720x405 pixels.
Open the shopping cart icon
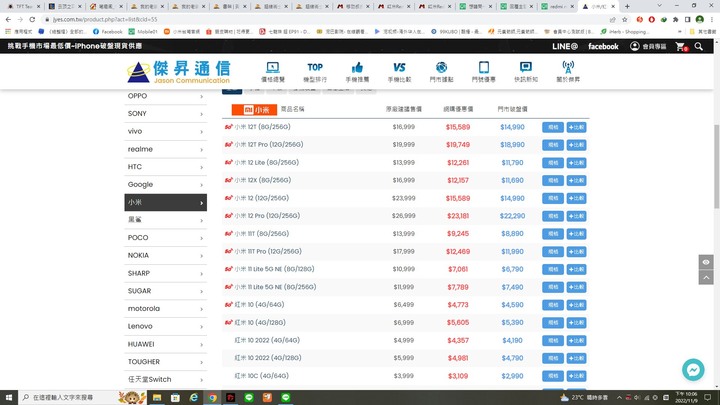tap(681, 46)
